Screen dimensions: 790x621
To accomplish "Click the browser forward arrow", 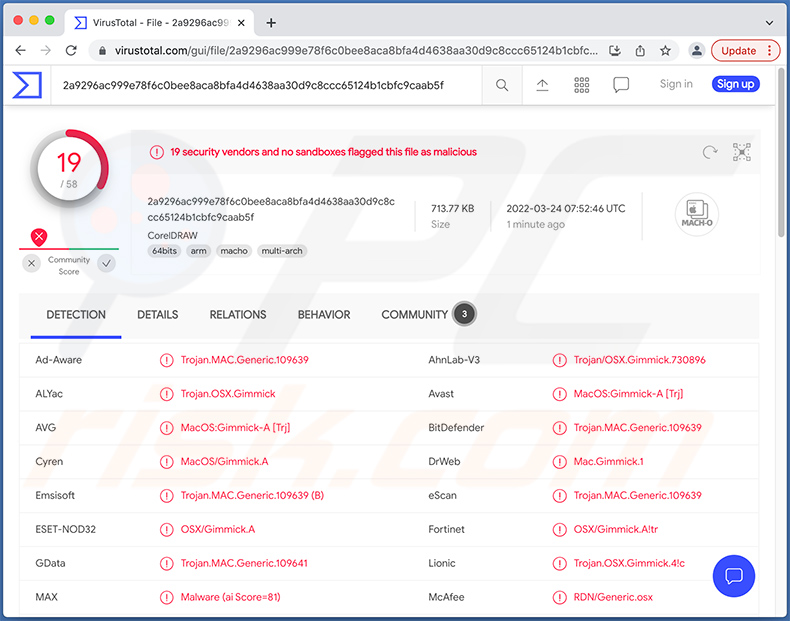I will click(x=46, y=50).
